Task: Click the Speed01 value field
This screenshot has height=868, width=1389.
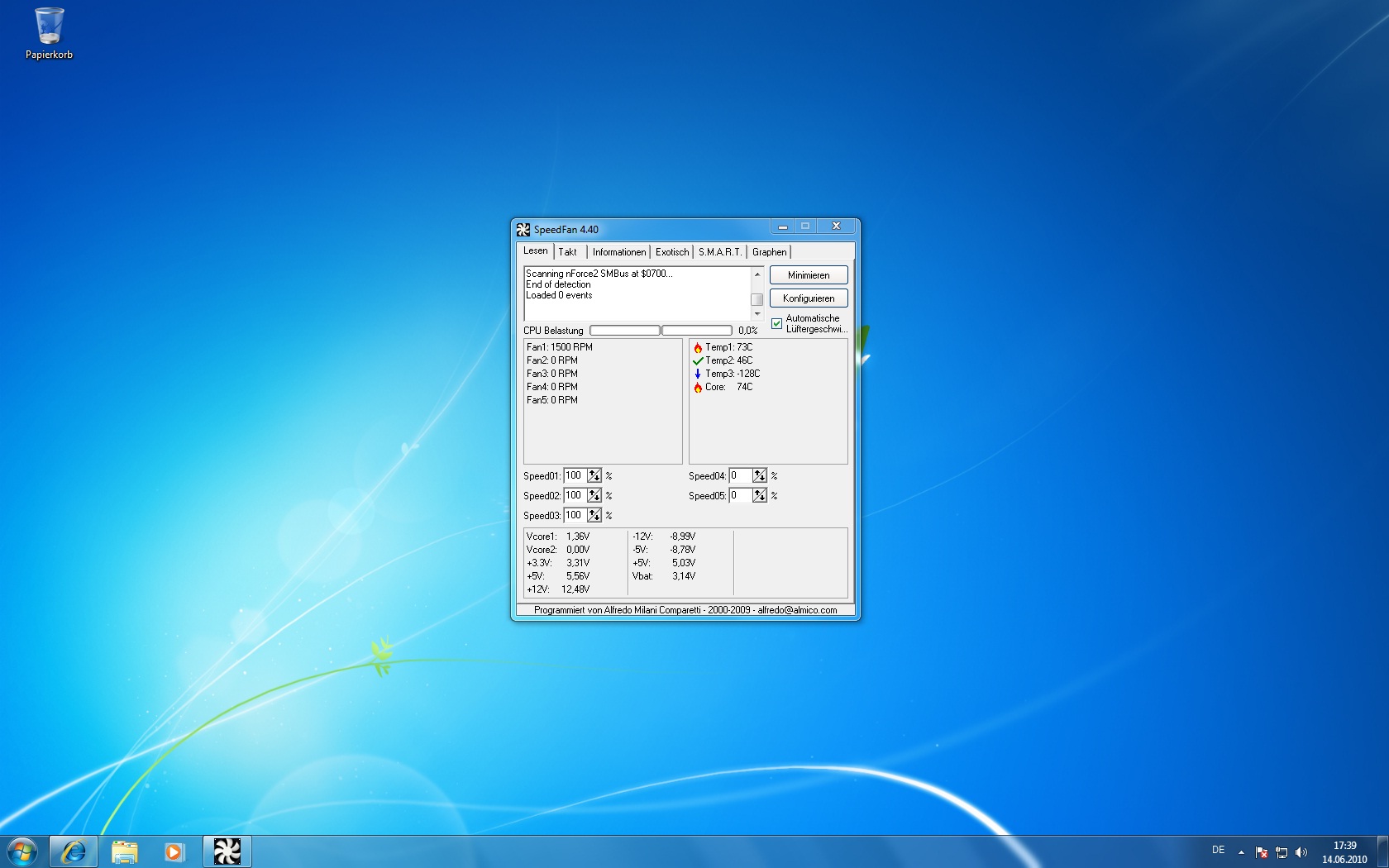Action: [575, 475]
